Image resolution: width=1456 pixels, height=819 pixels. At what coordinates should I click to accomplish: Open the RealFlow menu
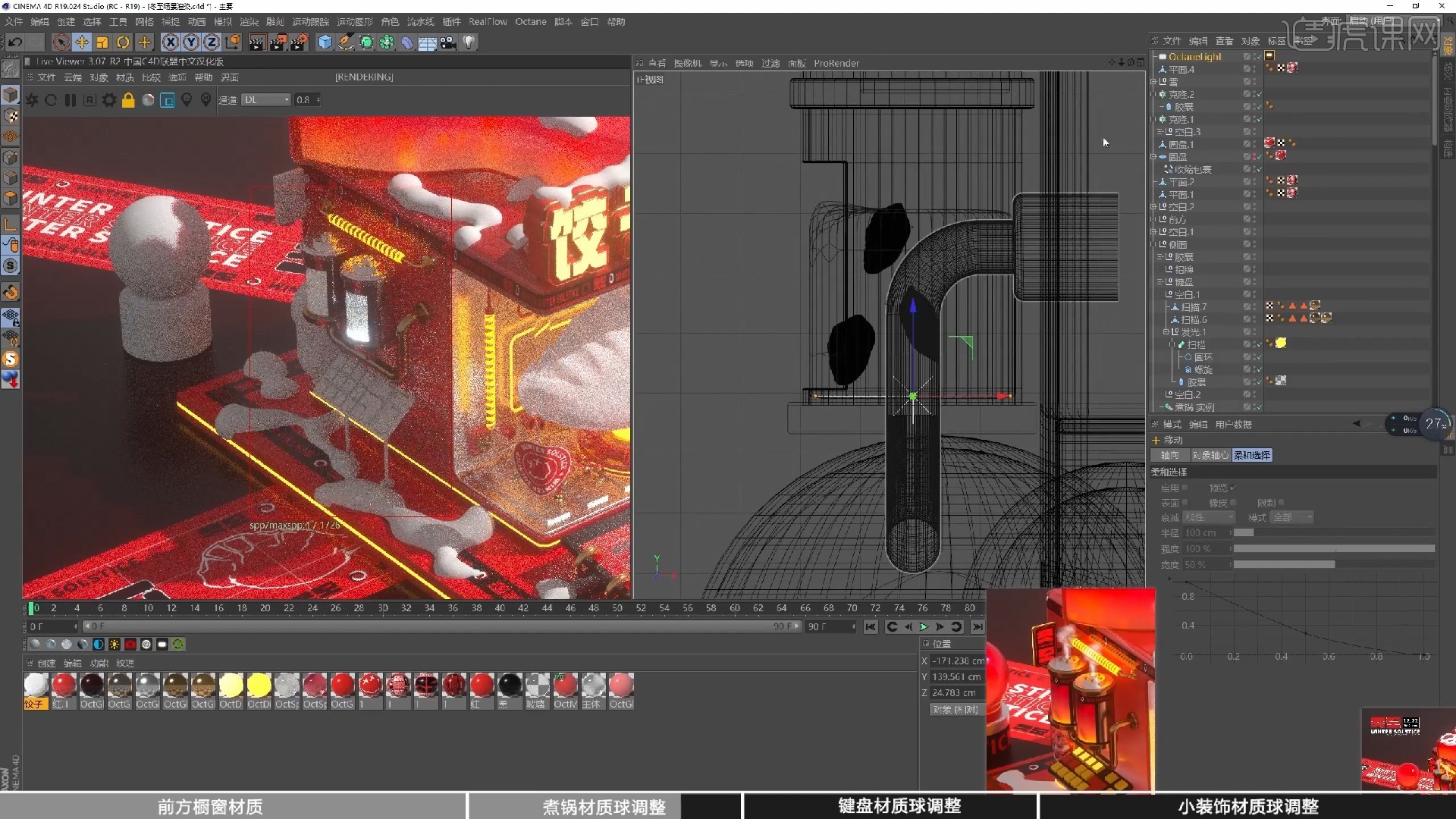(488, 22)
